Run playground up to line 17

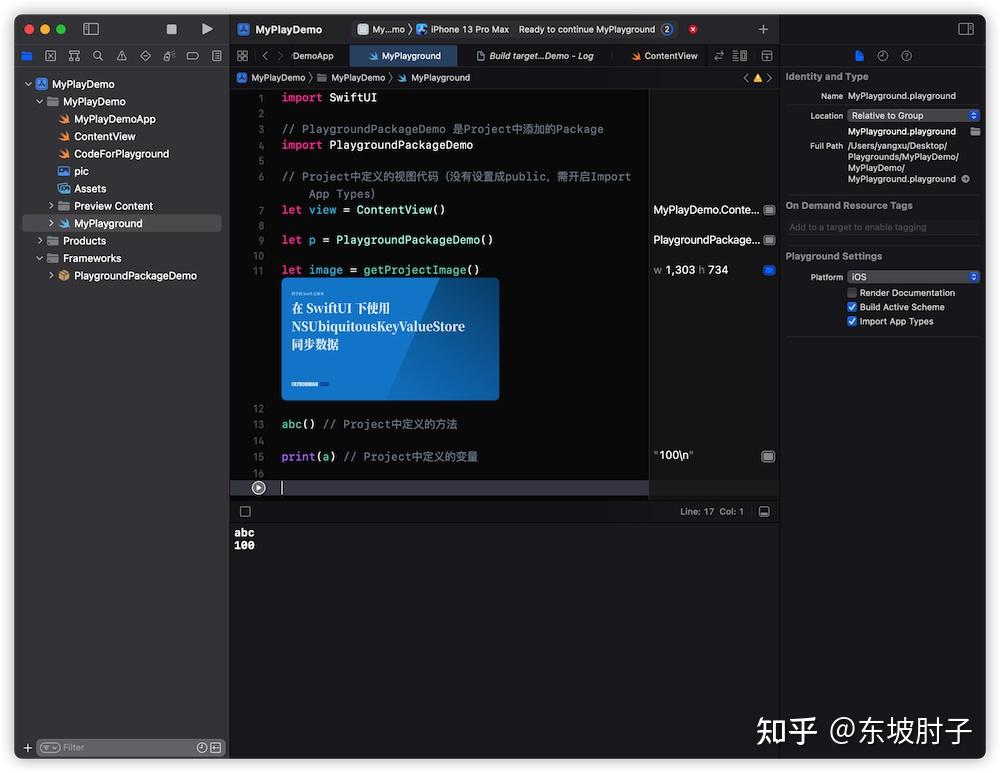tap(258, 488)
